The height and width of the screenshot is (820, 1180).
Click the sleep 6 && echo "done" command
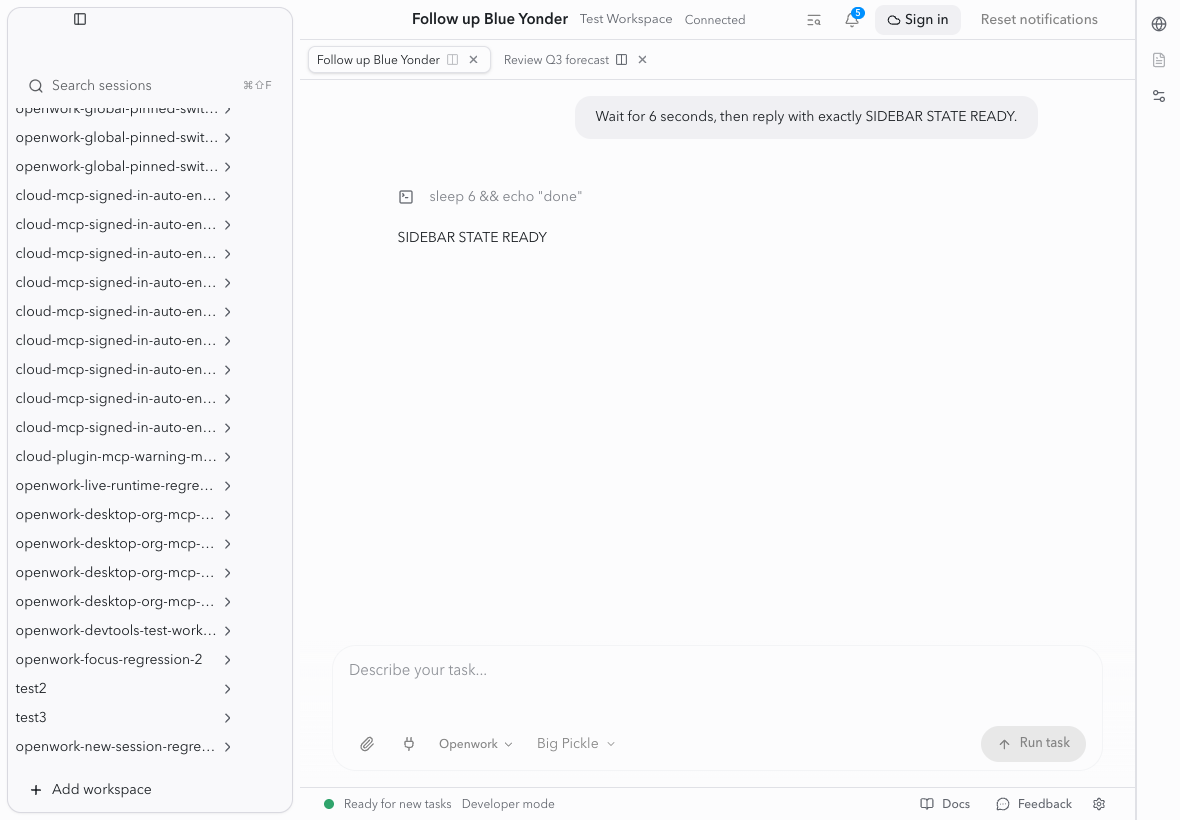pos(506,197)
